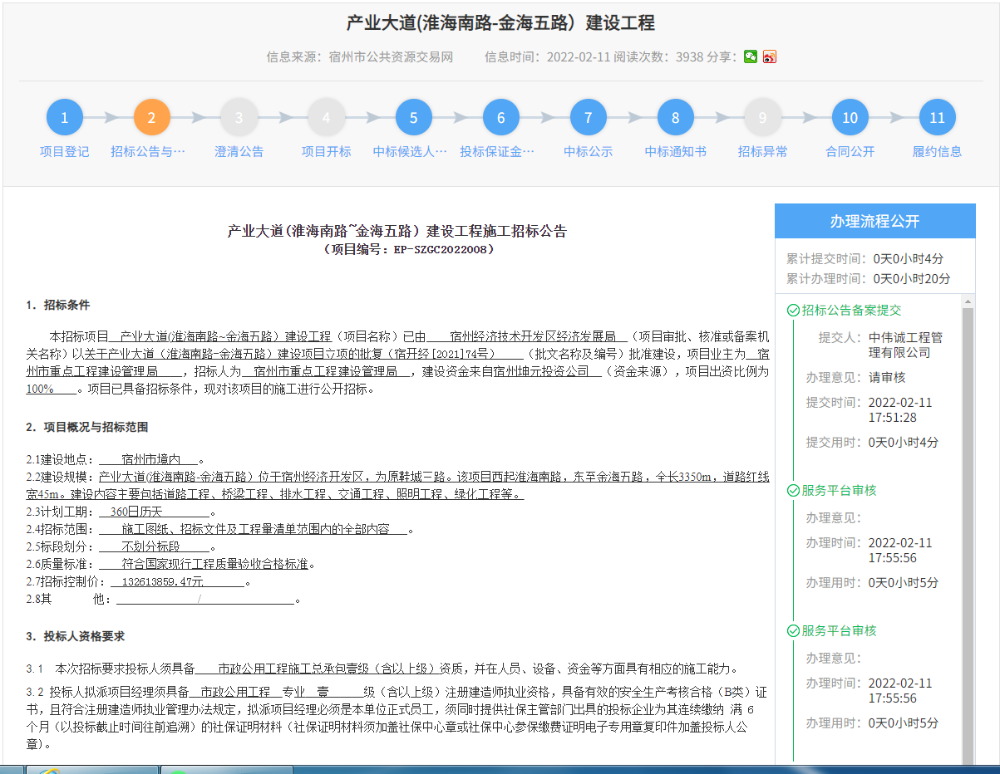Select the orange step 2 circle

(x=151, y=117)
